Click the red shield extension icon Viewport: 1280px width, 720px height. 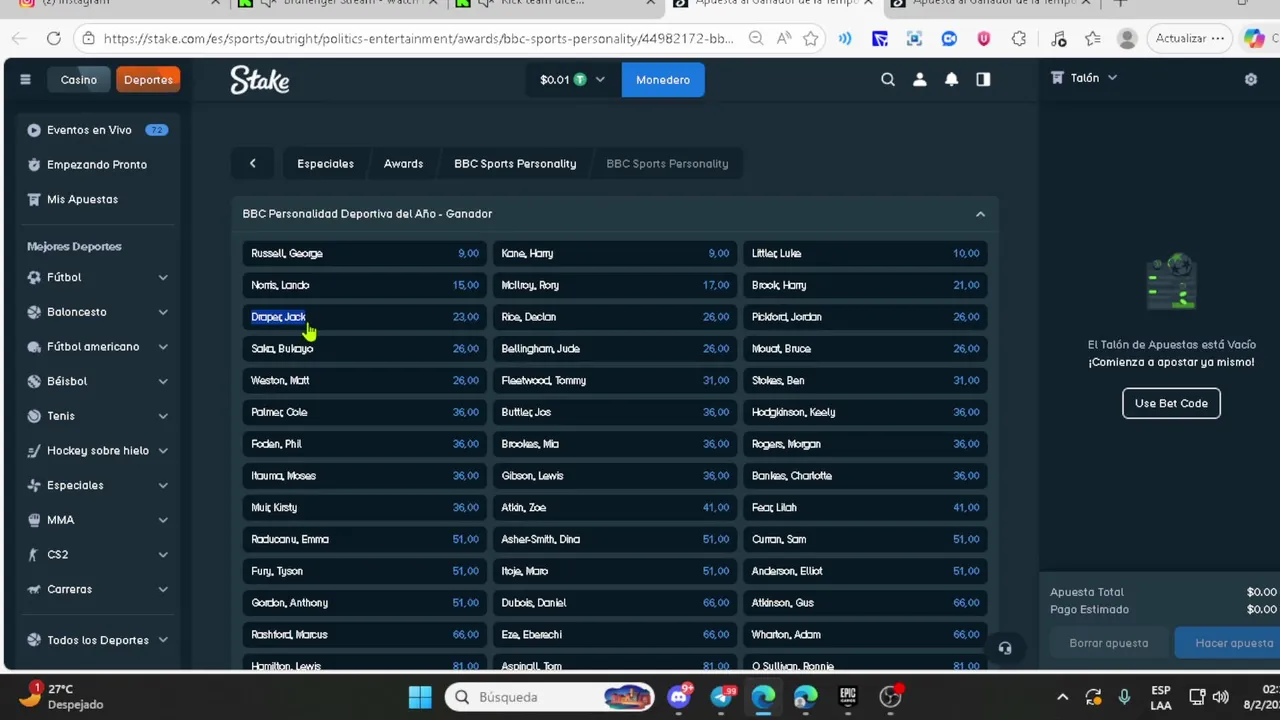click(984, 39)
